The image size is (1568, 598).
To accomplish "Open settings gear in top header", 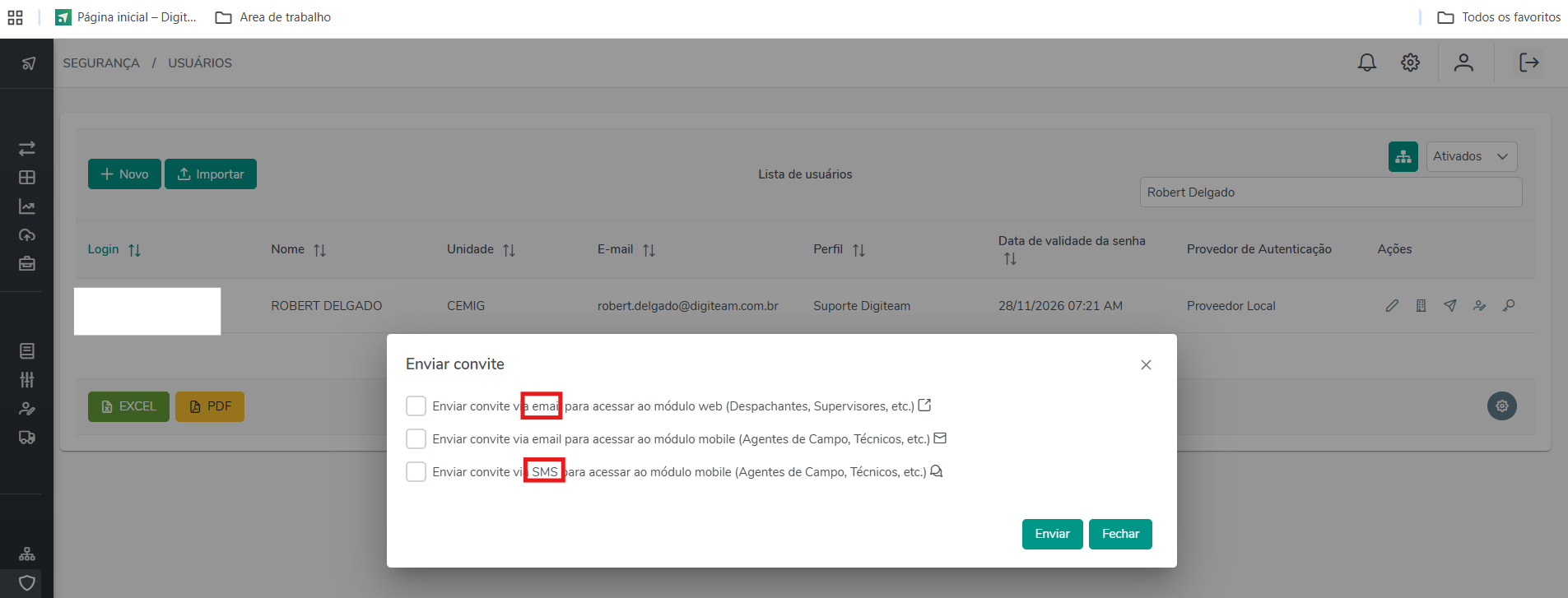I will coord(1410,63).
